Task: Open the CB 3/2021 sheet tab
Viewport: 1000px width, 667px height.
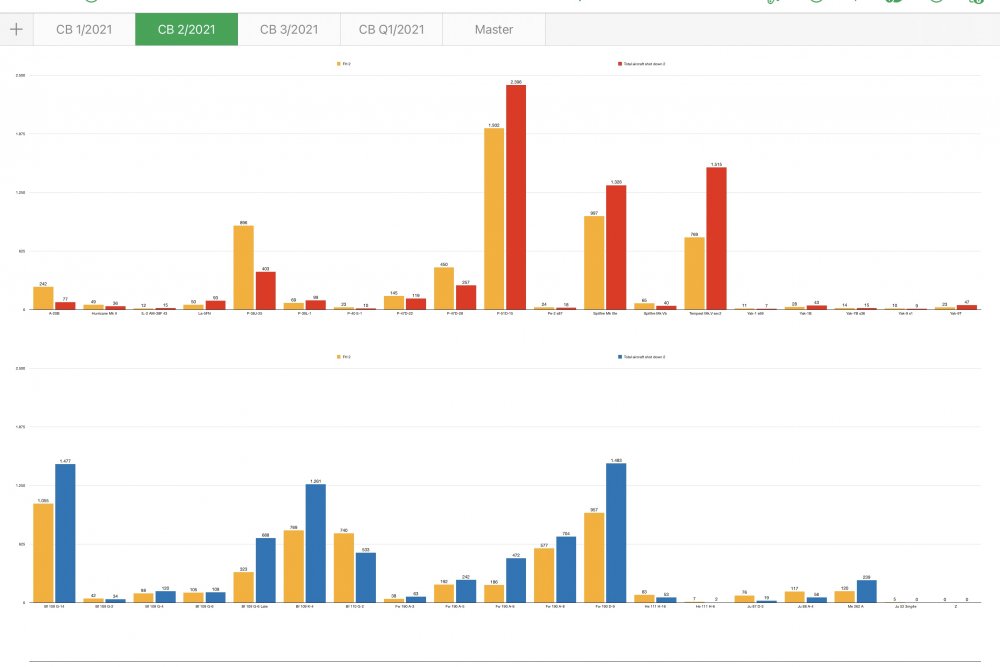Action: pyautogui.click(x=289, y=30)
